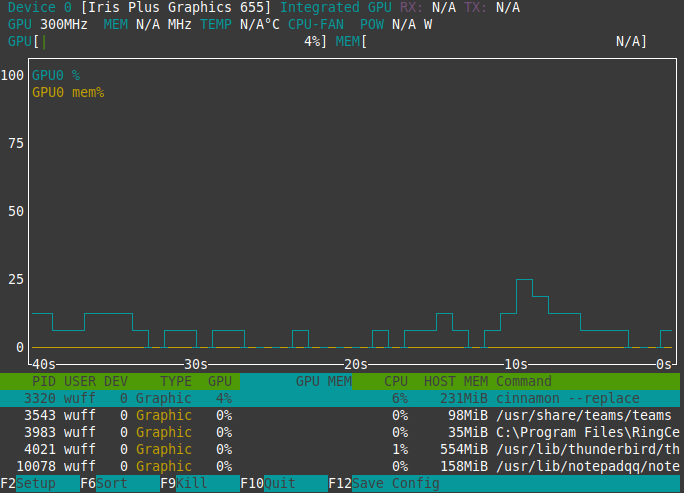Select the thunderbird process row
This screenshot has height=493, width=684.
point(340,449)
